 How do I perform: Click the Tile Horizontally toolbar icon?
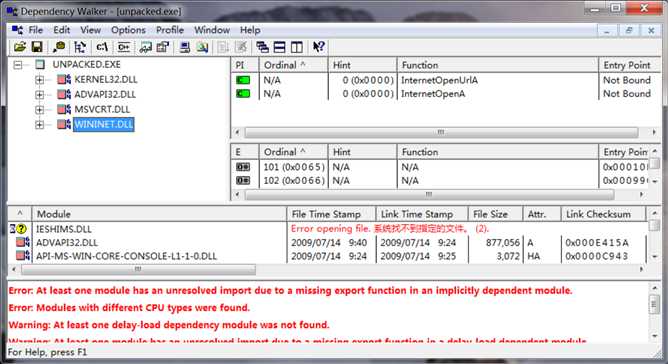(279, 47)
